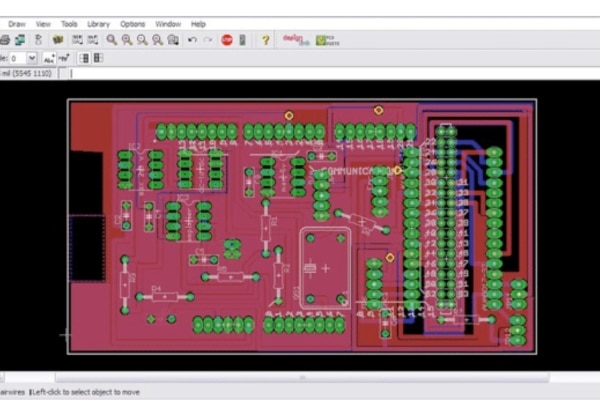This screenshot has height=400, width=600.
Task: Open the Angle value dropdown arrow
Action: click(32, 58)
